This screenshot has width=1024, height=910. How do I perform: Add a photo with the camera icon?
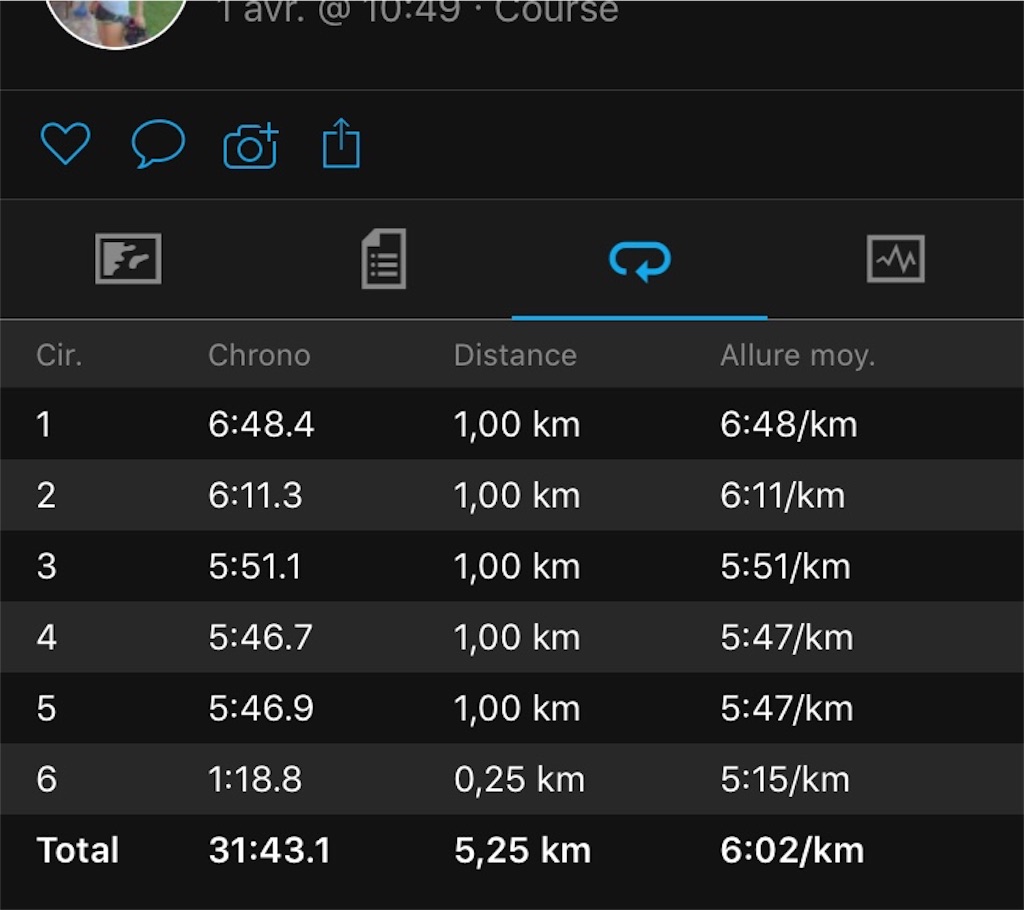251,145
